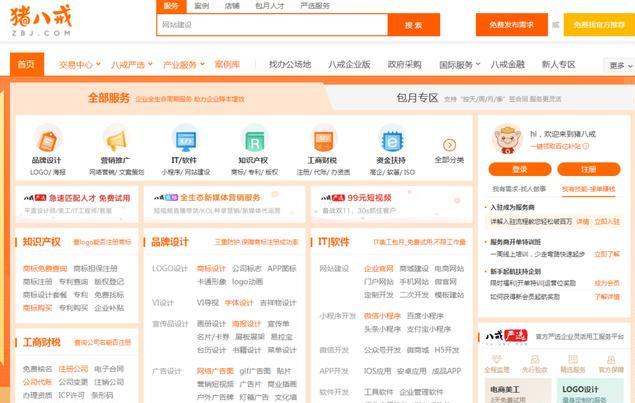Click the 登录 login button
Image resolution: width=635 pixels, height=403 pixels.
pos(519,169)
